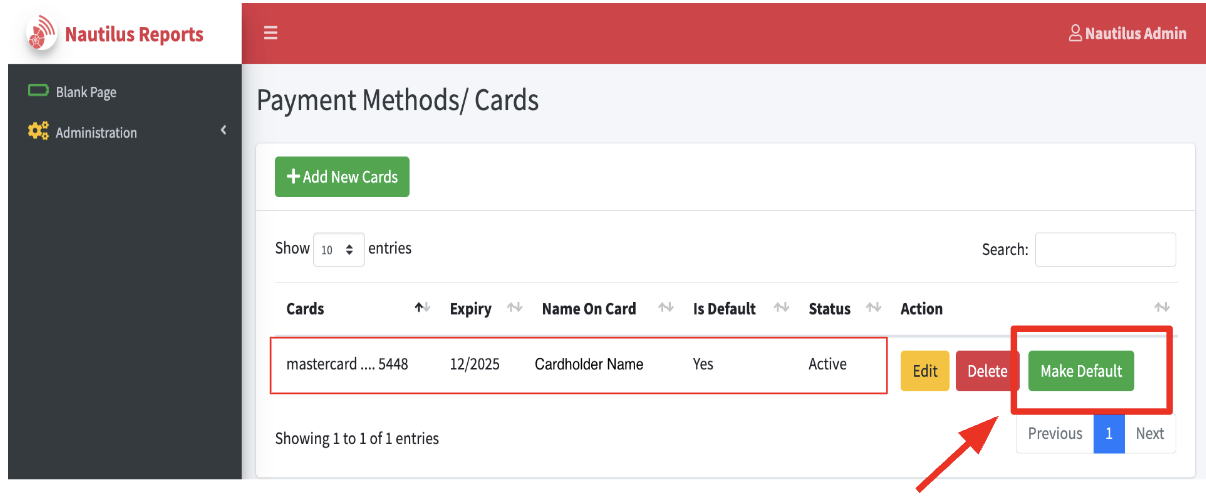
Task: Click the Blank Page sidebar icon
Action: tap(39, 91)
